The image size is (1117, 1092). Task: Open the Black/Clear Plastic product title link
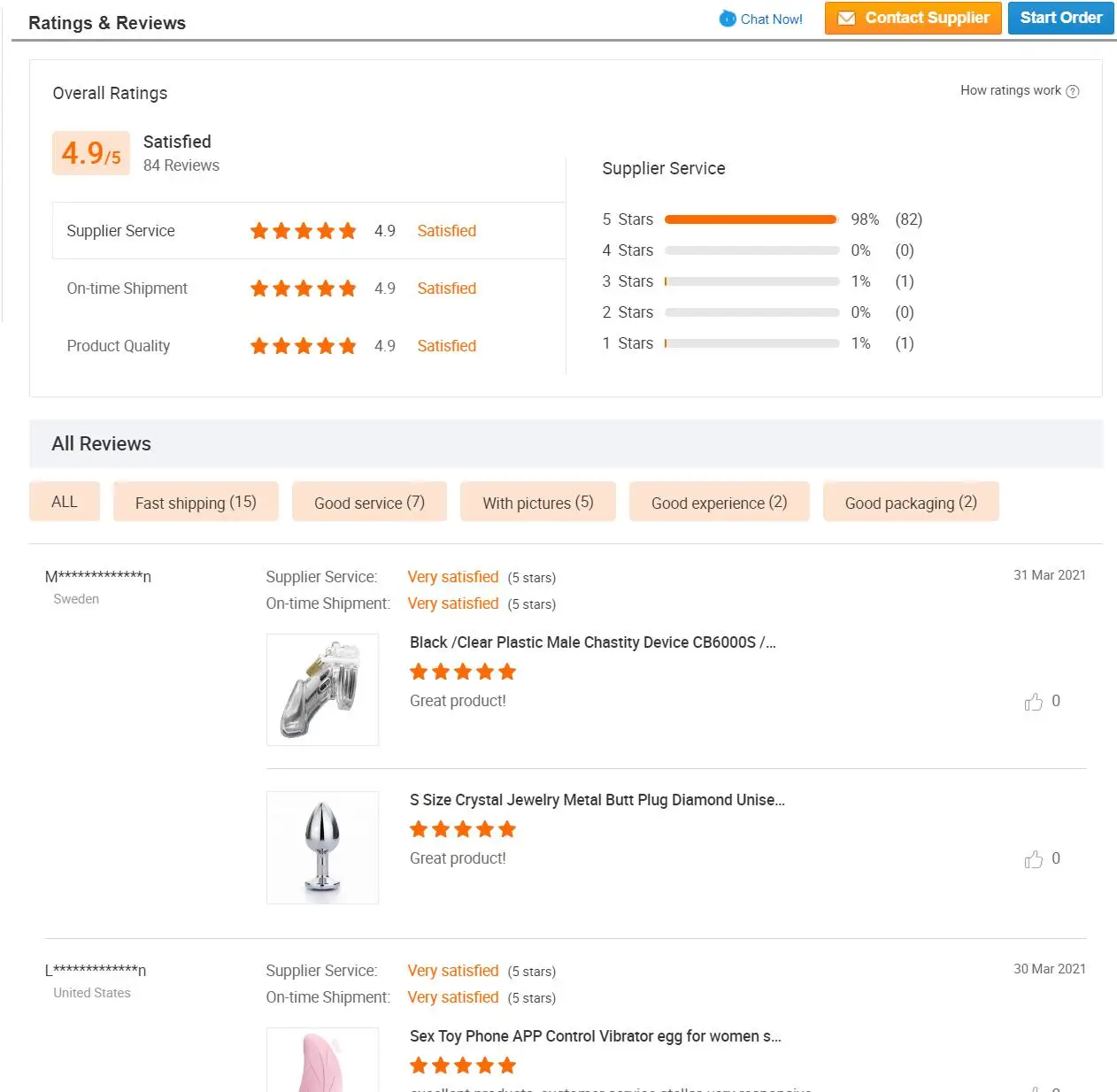coord(592,642)
